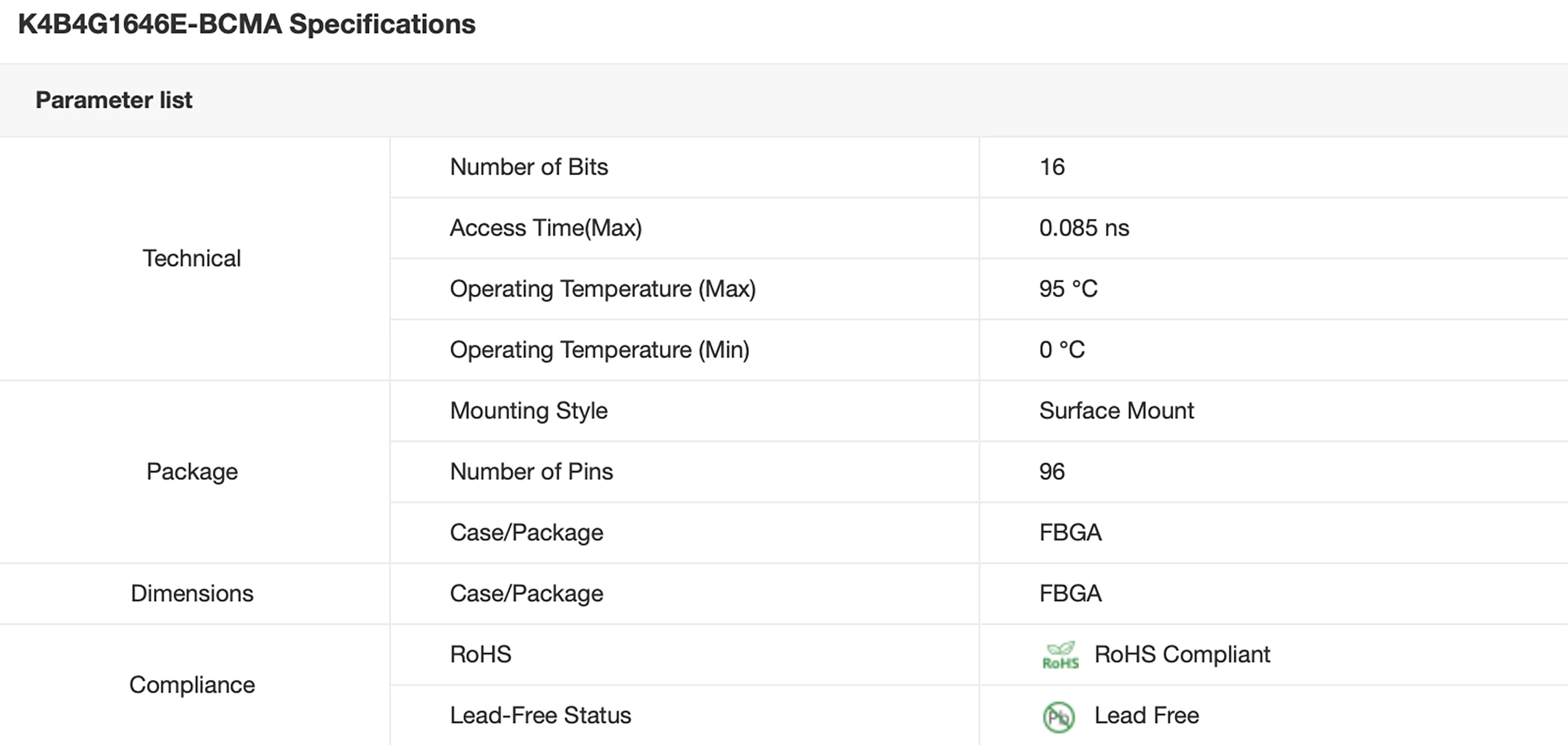Click the Parameter list section header

(114, 100)
